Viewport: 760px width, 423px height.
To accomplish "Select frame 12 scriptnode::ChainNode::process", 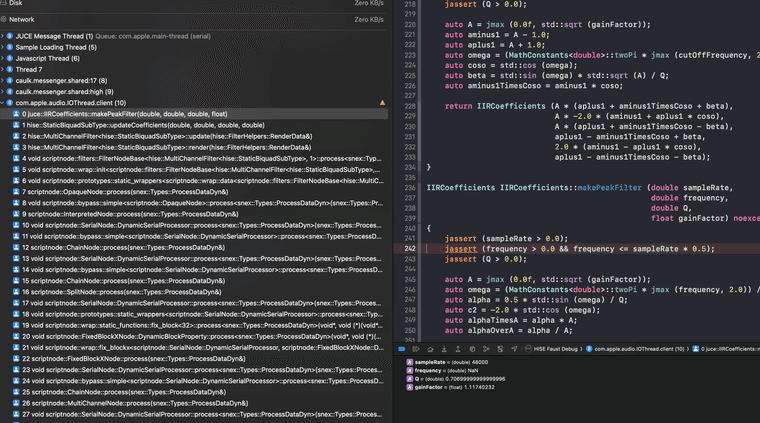I will 194,248.
